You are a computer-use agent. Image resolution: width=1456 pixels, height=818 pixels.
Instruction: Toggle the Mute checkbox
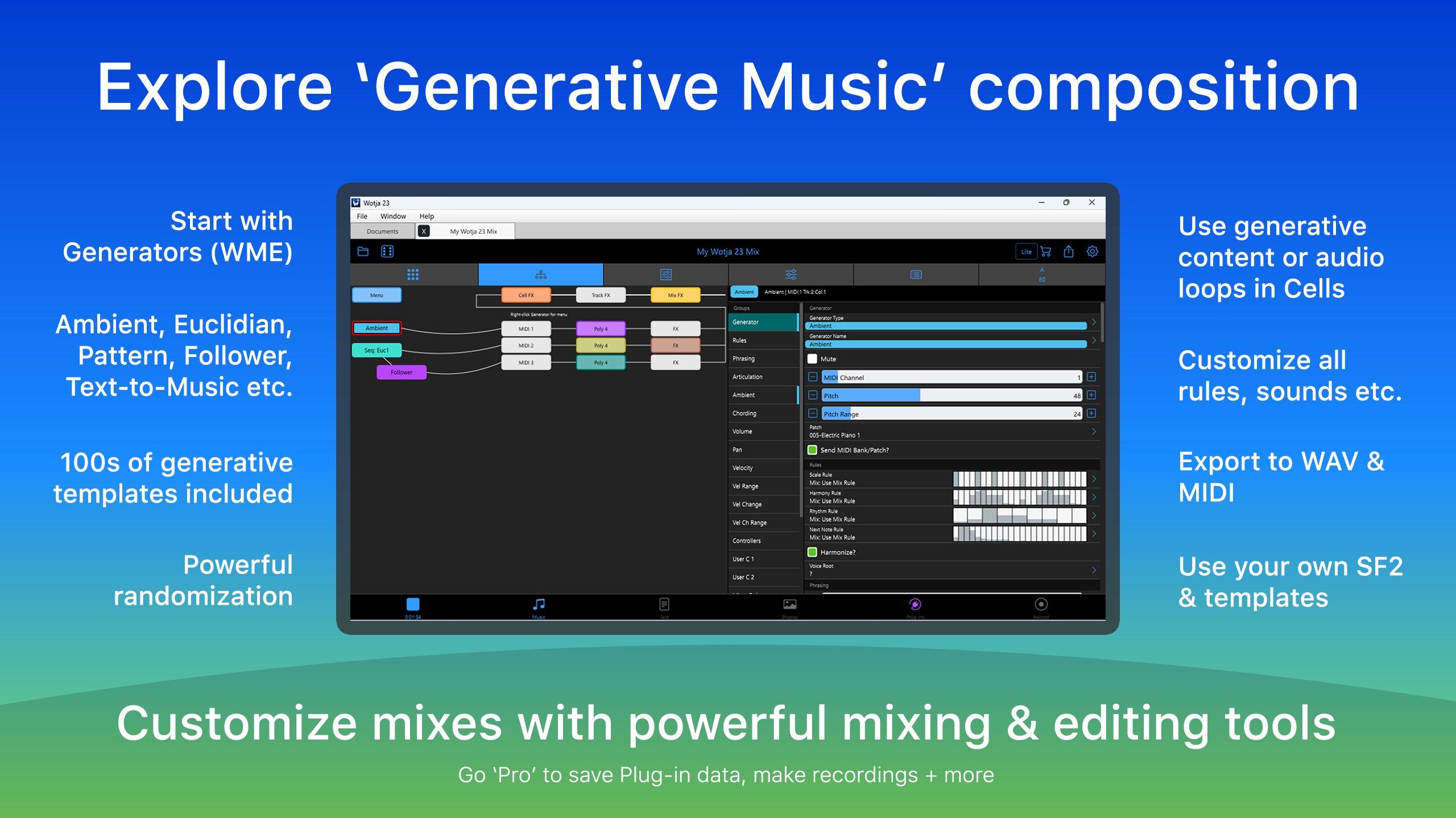pos(812,359)
